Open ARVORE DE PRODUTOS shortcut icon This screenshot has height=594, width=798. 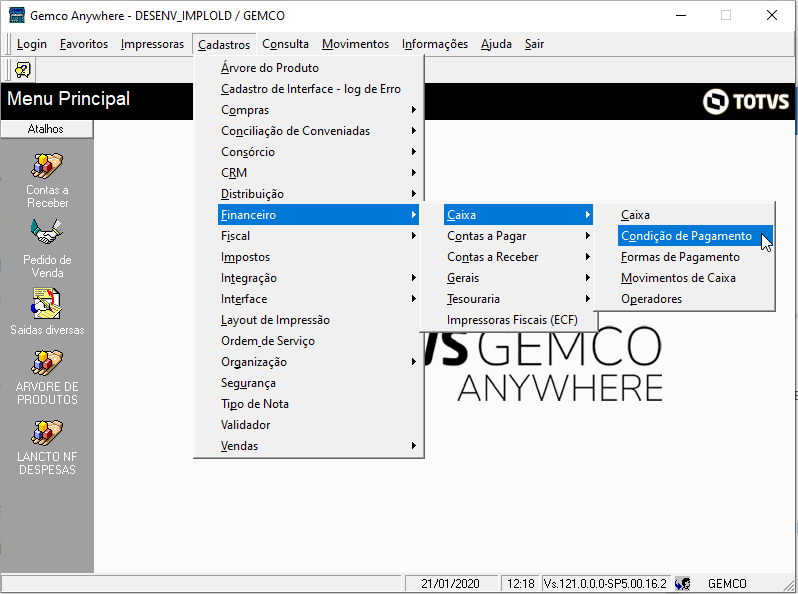pyautogui.click(x=47, y=362)
